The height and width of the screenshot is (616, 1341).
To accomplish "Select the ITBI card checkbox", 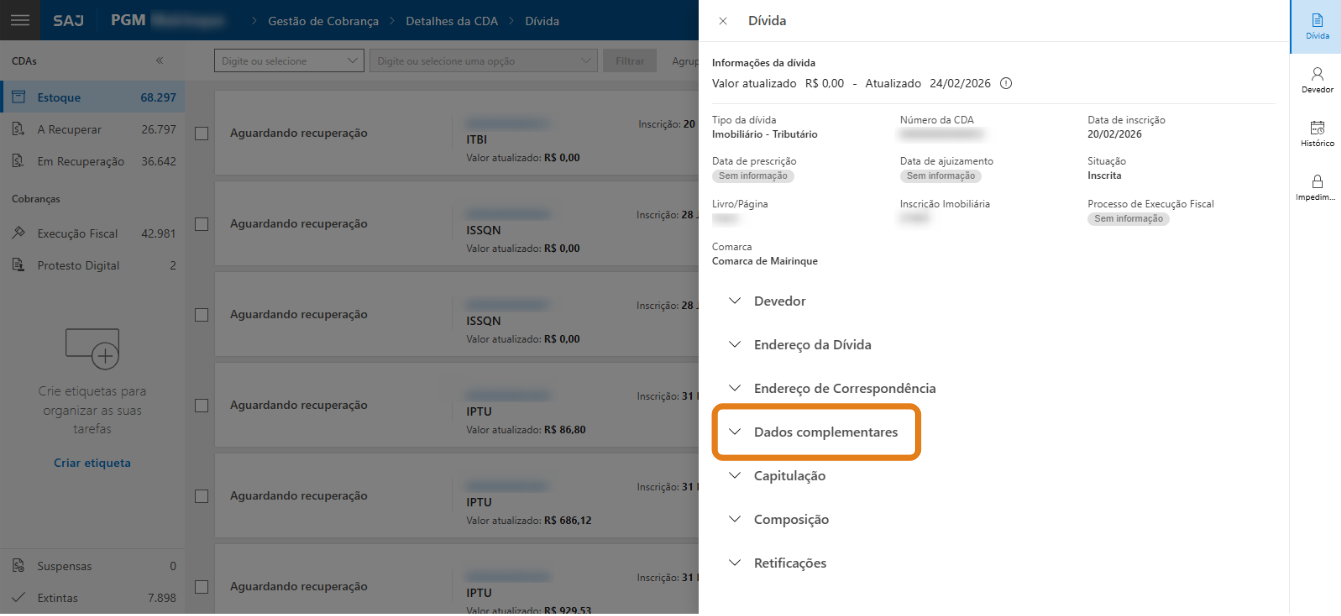I will coord(201,134).
